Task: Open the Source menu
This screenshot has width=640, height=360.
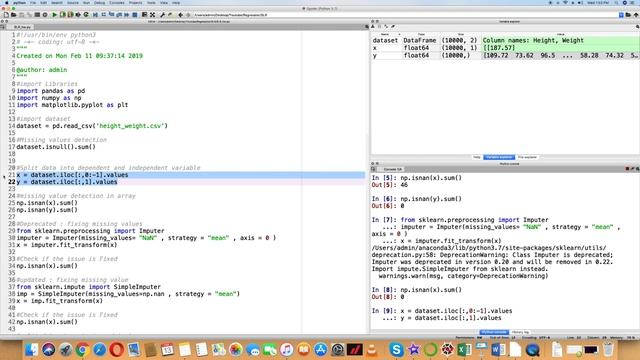Action: [73, 3]
